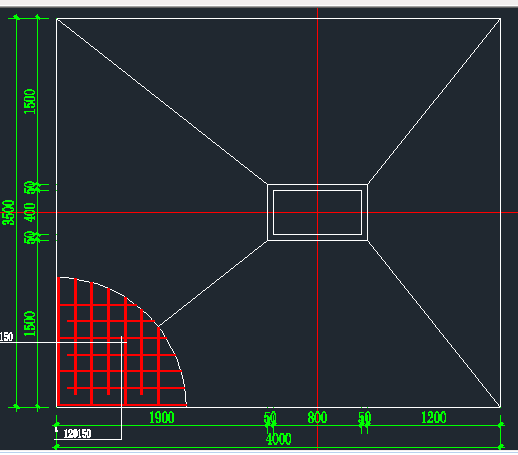Pick the bottom-right diagonal slope line

(434, 324)
